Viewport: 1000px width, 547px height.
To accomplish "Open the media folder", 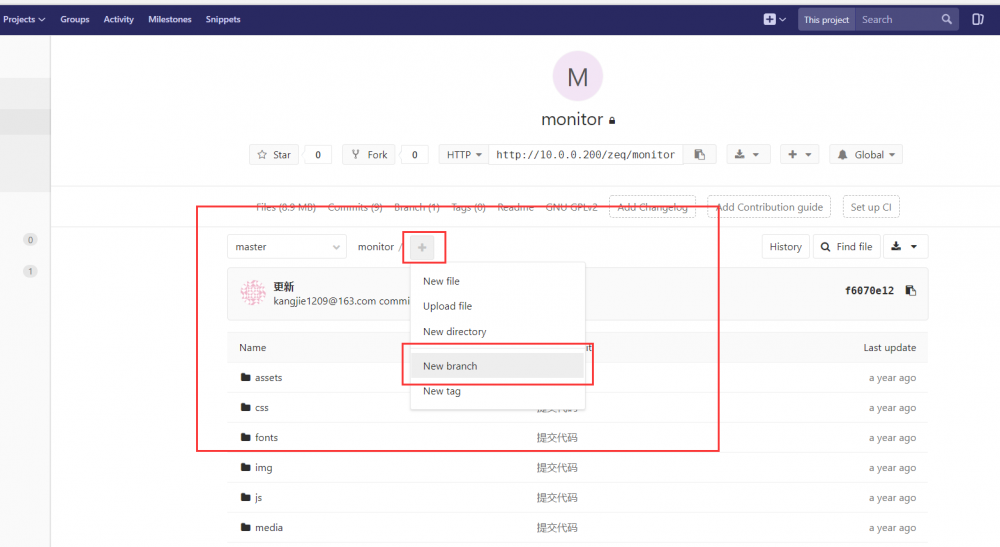I will pyautogui.click(x=268, y=527).
